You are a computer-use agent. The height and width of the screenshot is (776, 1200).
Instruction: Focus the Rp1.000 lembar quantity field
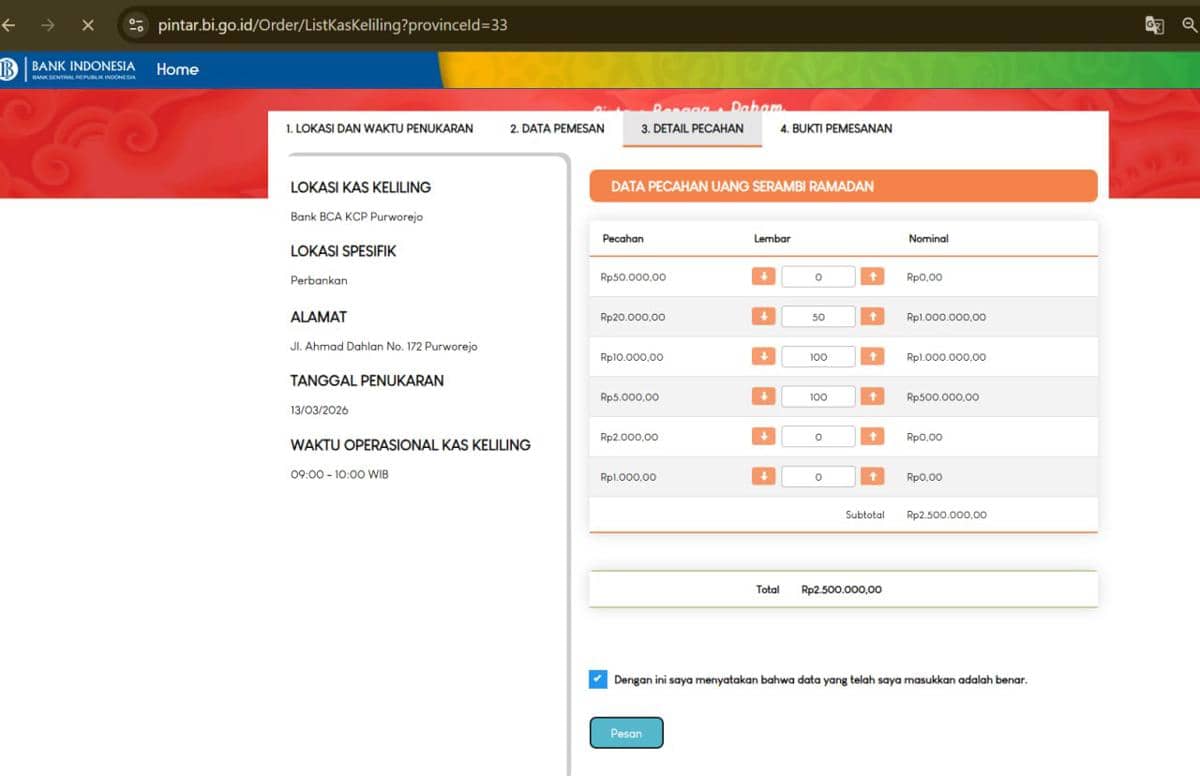pos(818,477)
